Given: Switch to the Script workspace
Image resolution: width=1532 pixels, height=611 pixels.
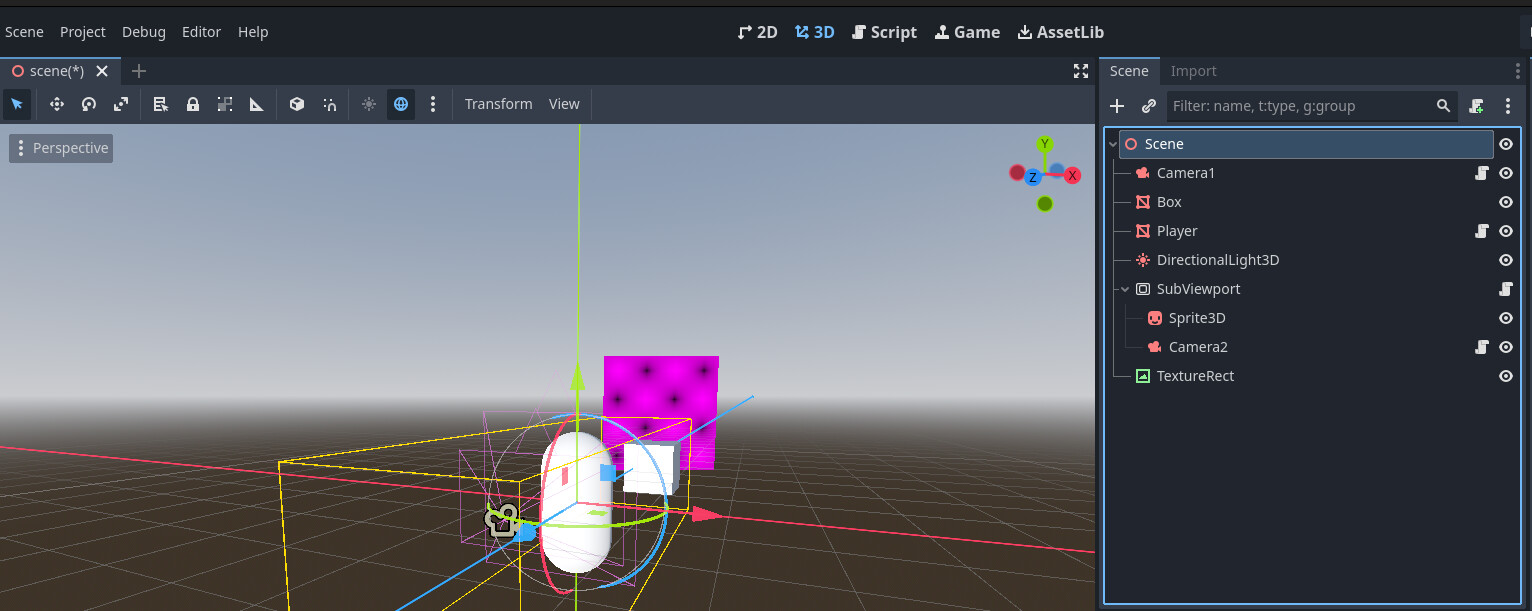Looking at the screenshot, I should [884, 32].
